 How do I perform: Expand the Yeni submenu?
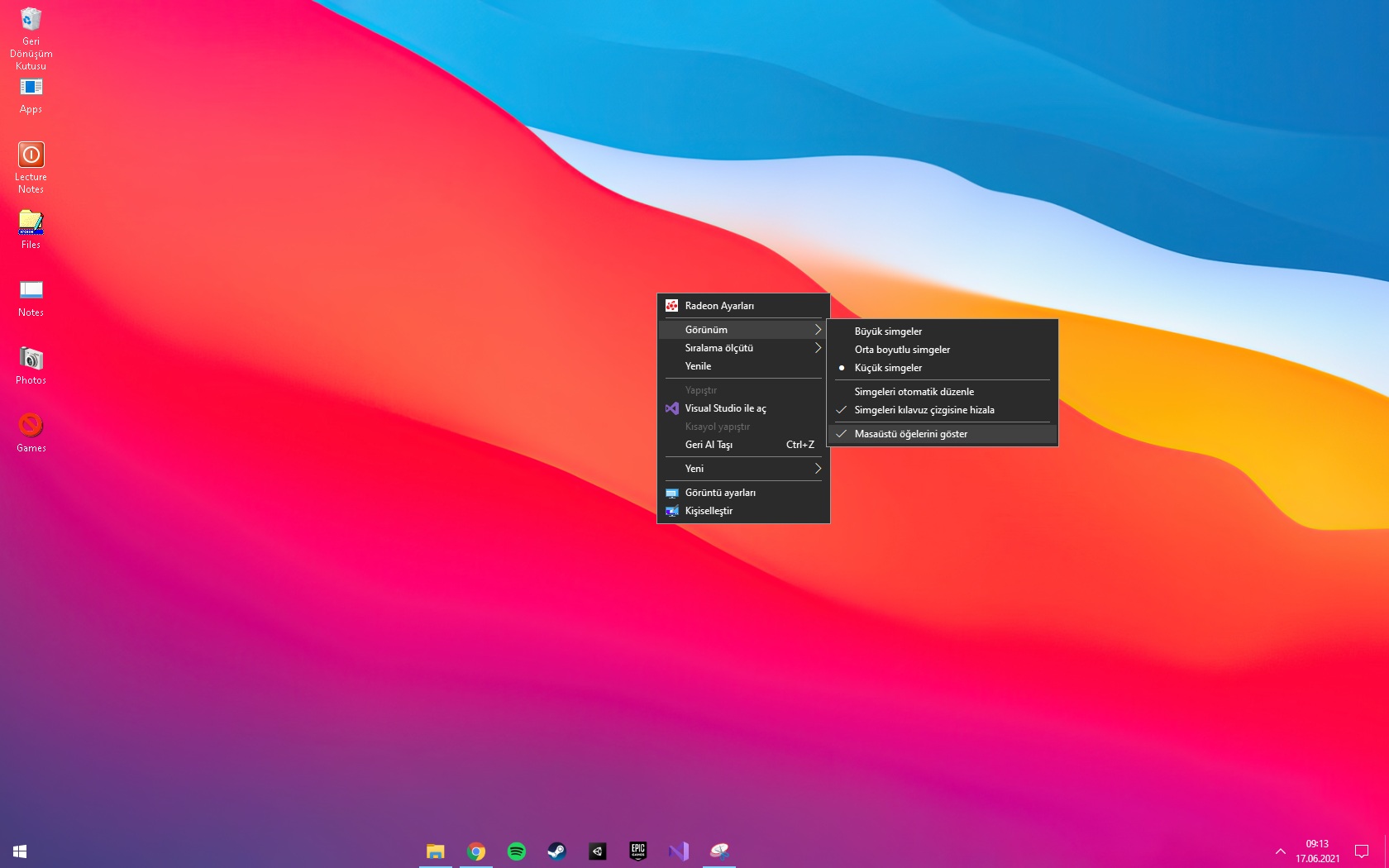(x=743, y=469)
